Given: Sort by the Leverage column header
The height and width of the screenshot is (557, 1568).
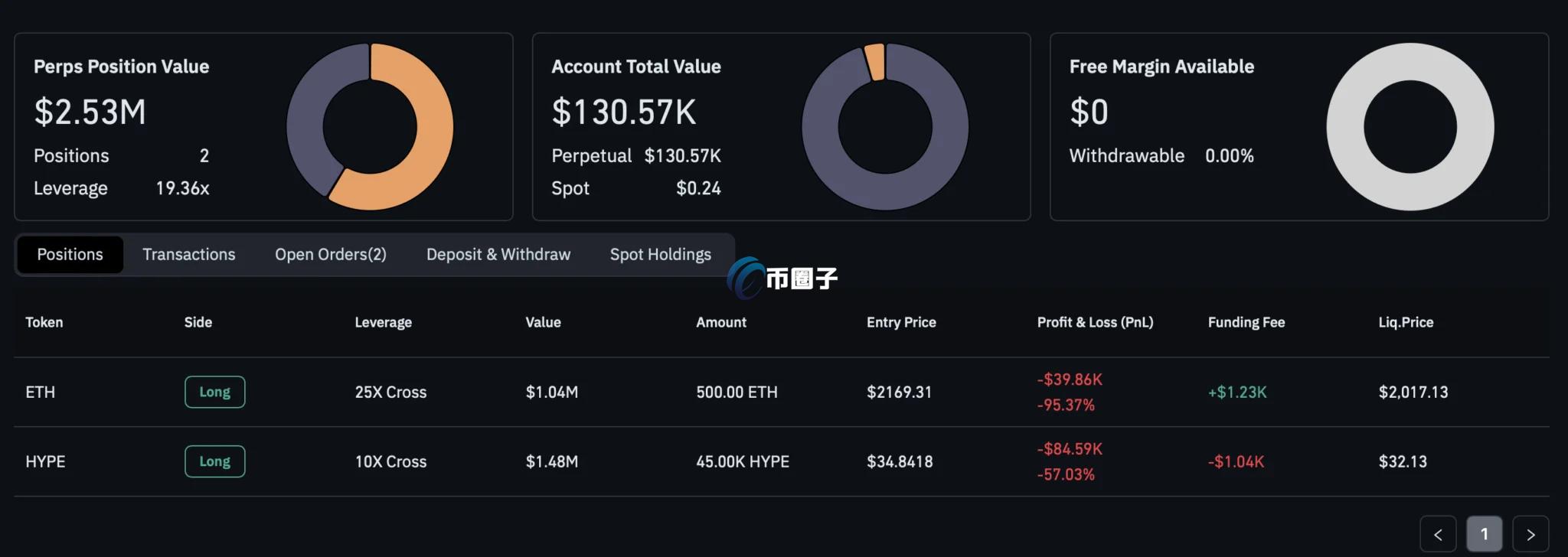Looking at the screenshot, I should (x=383, y=322).
